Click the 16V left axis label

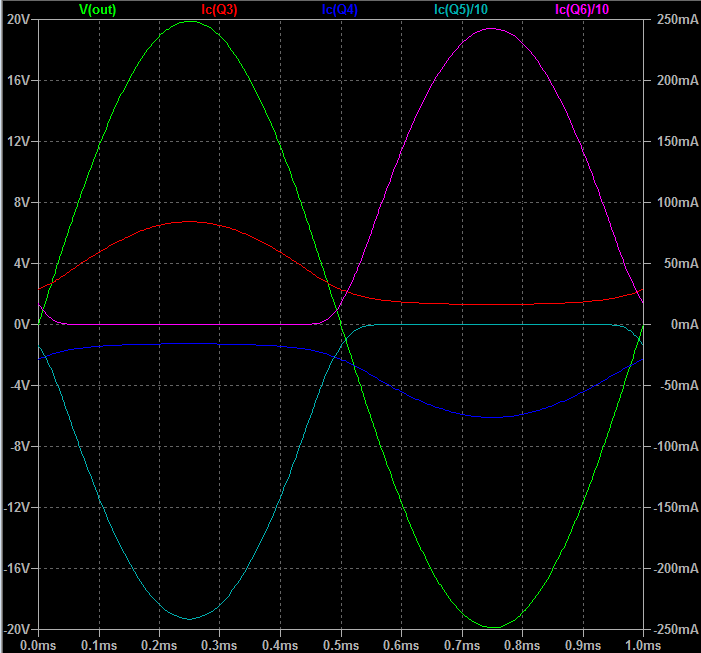point(19,80)
